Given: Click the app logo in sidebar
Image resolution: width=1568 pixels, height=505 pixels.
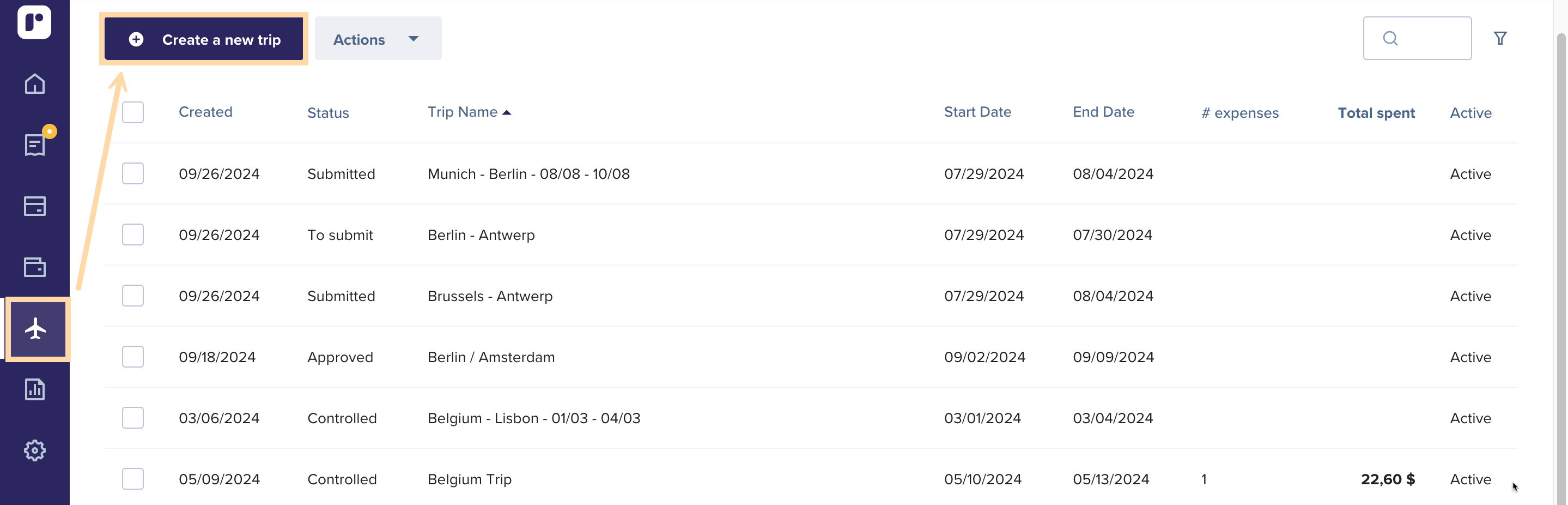Looking at the screenshot, I should pyautogui.click(x=35, y=22).
